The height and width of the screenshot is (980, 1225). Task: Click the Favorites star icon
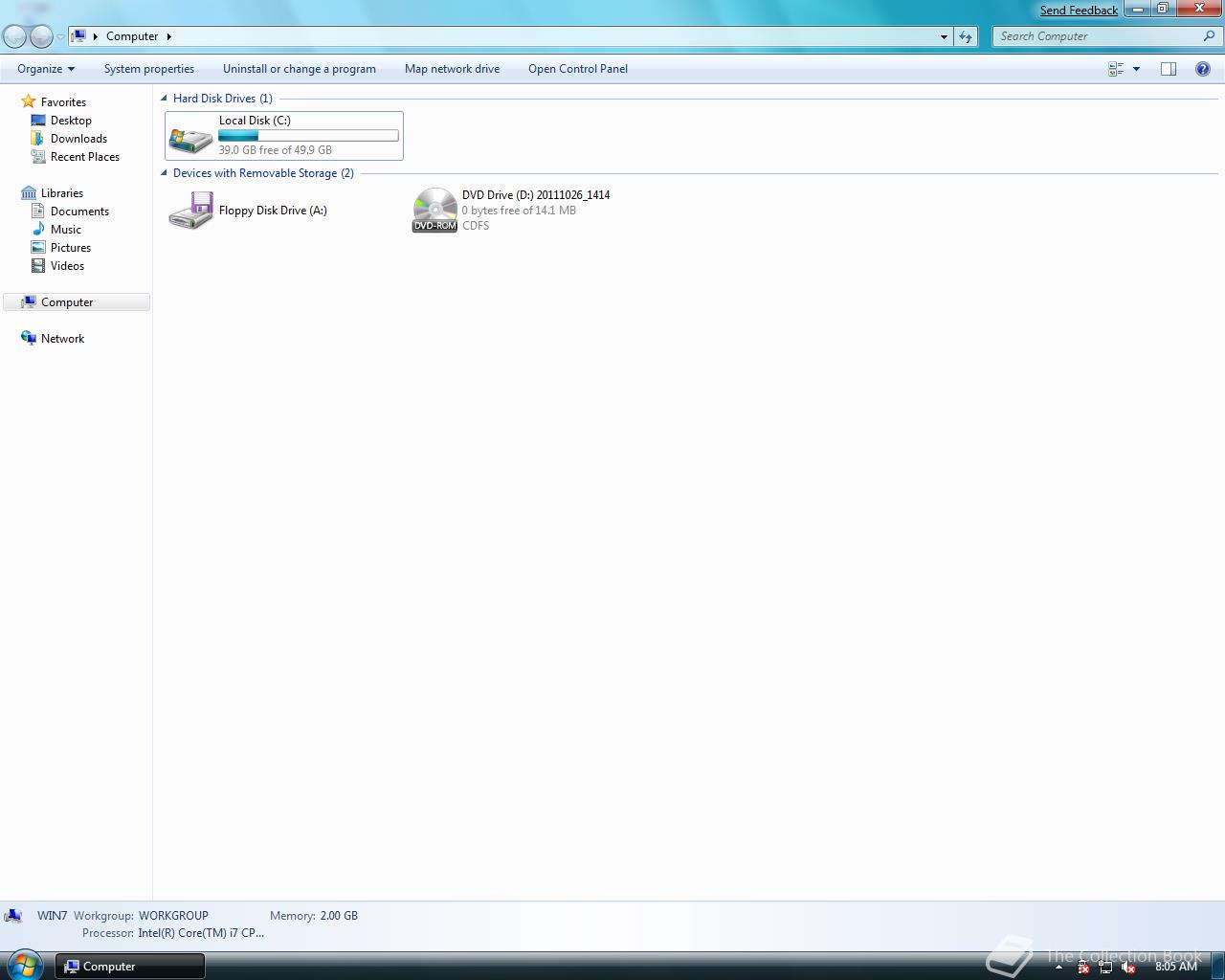[x=29, y=101]
